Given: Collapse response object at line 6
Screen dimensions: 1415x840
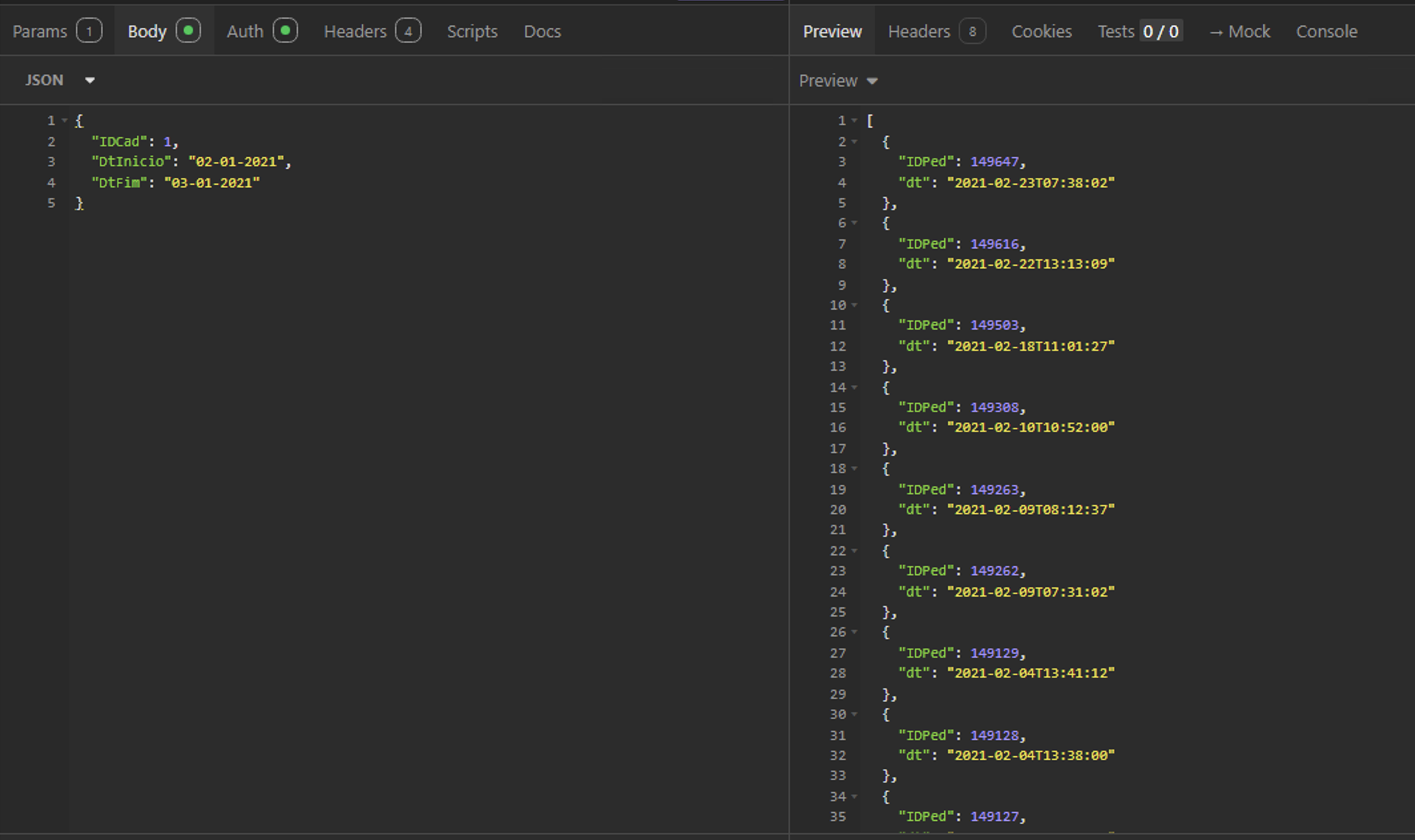Looking at the screenshot, I should [x=854, y=223].
